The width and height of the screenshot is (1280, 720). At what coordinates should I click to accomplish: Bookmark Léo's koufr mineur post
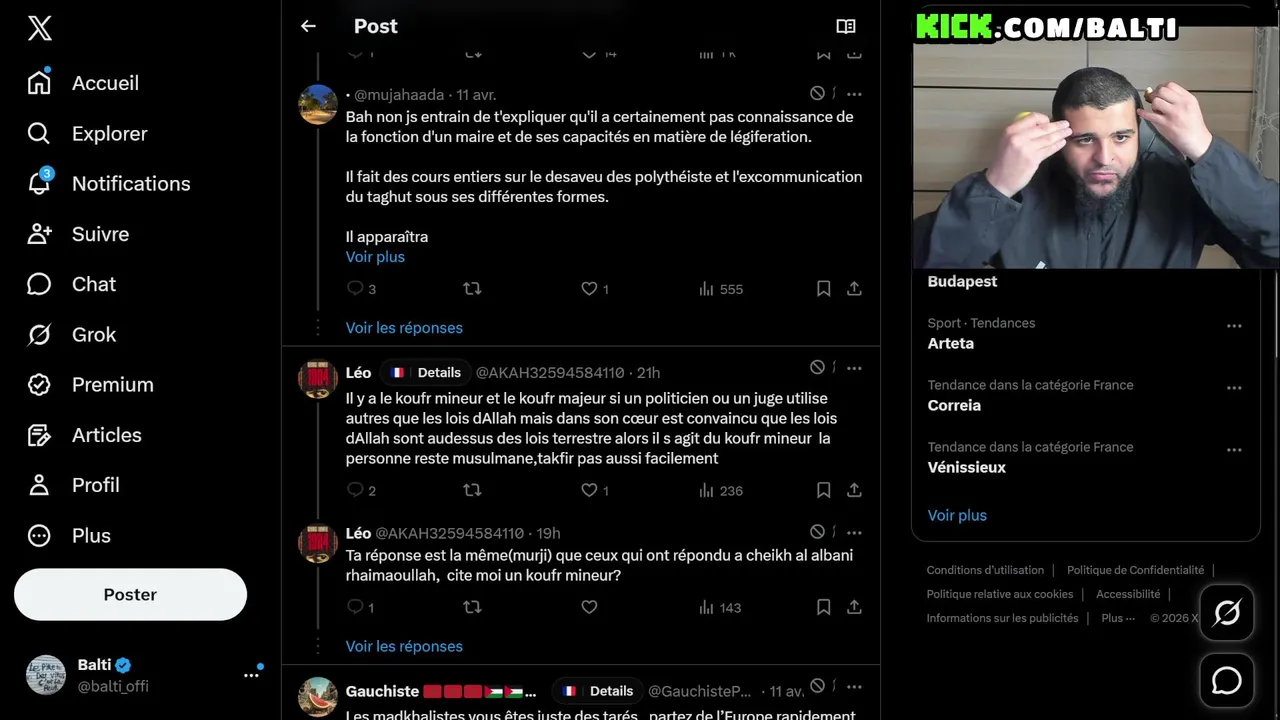click(823, 490)
